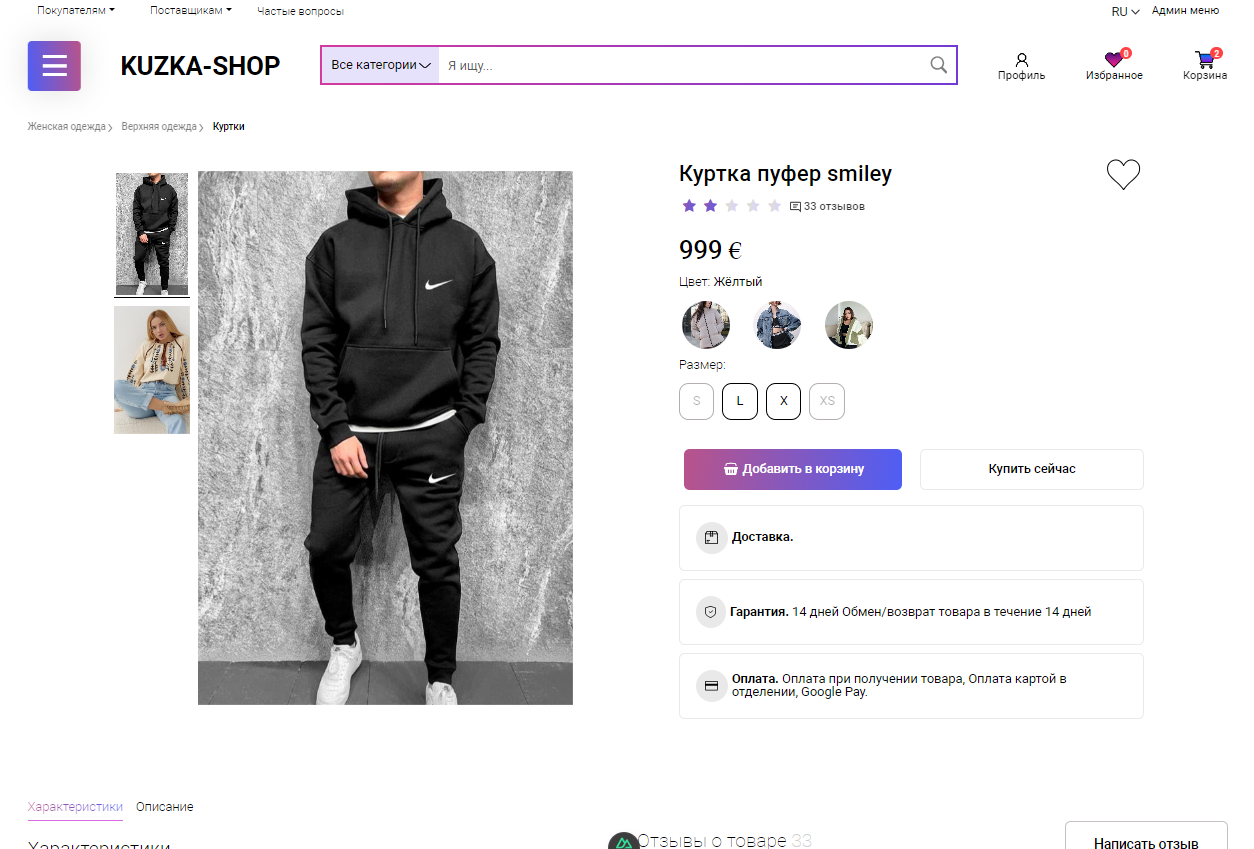Screen dimensions: 1254x849
Task: Open Частые вопросы menu item
Action: [x=300, y=12]
